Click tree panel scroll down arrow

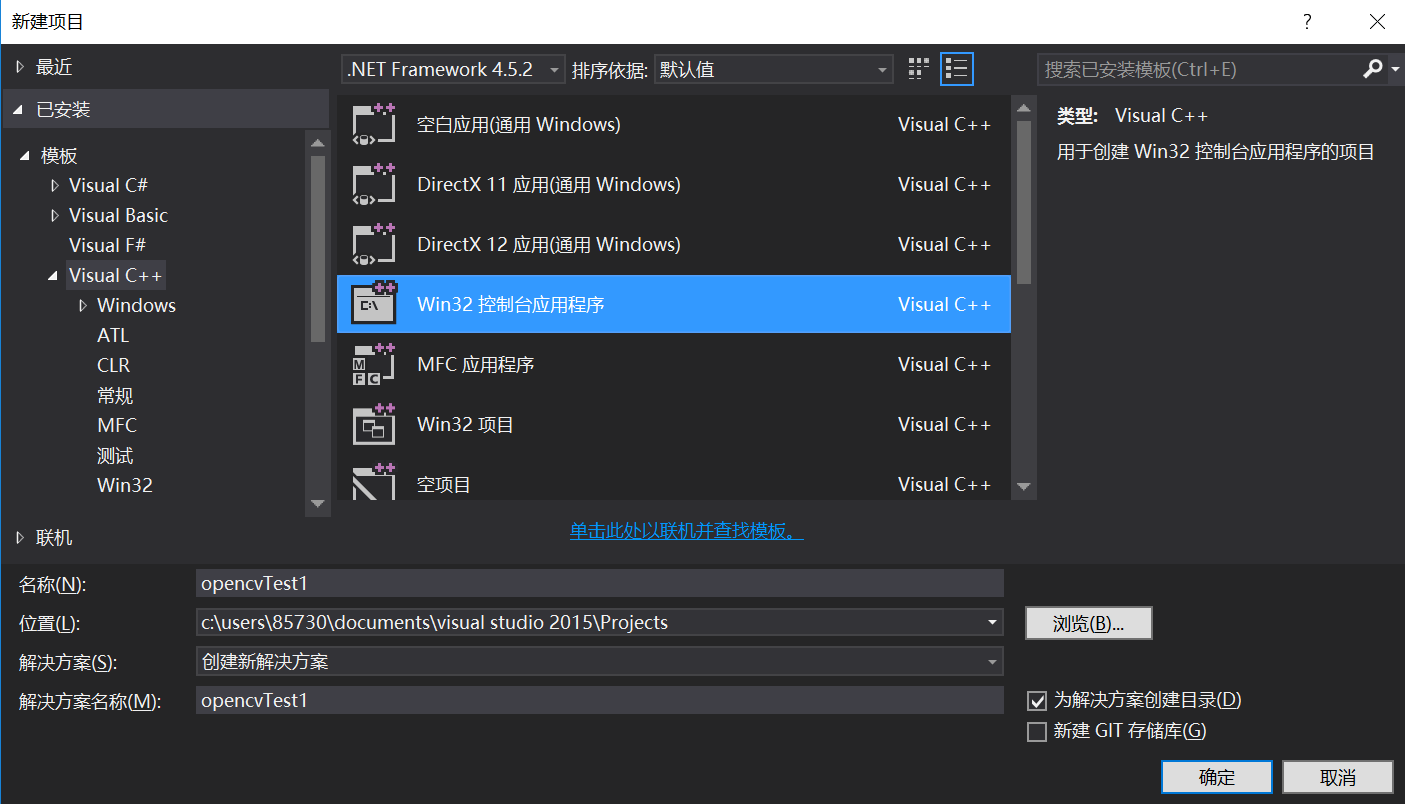click(x=318, y=503)
